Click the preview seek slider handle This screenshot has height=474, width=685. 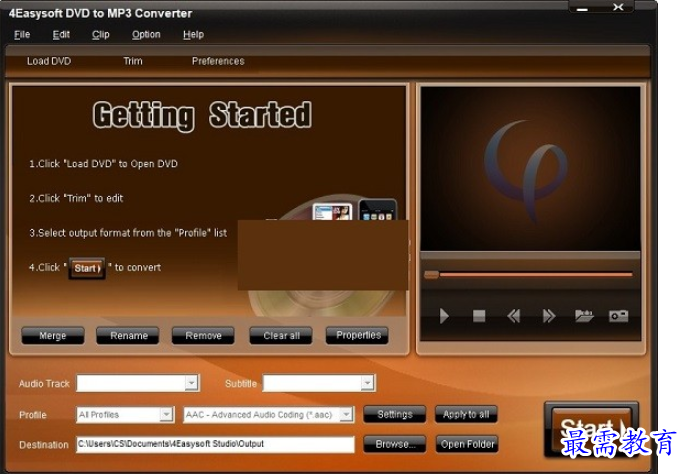(x=431, y=274)
